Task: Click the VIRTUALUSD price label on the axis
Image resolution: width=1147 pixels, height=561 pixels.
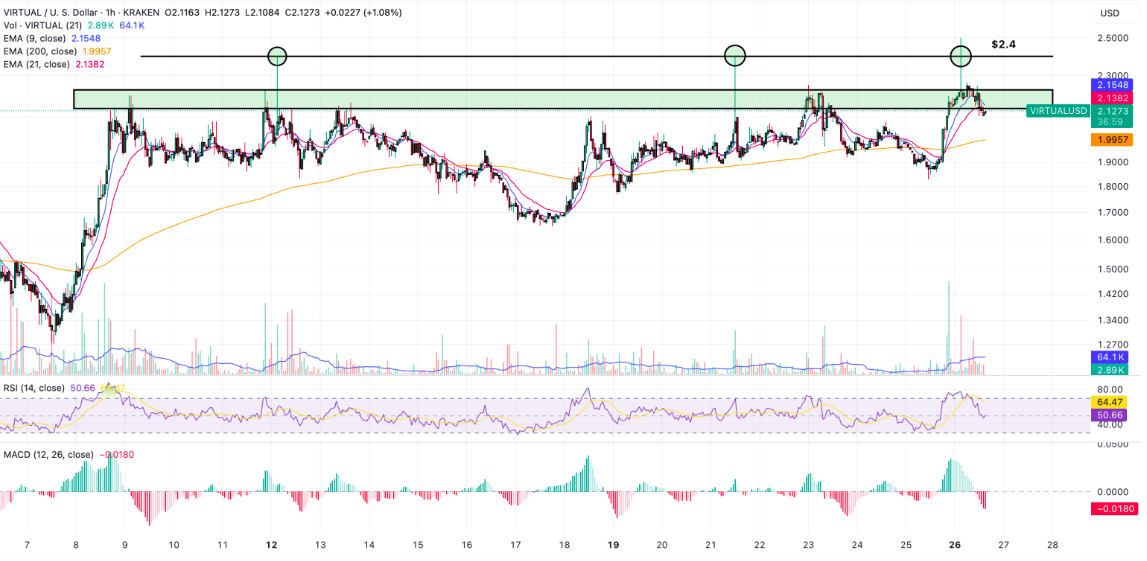Action: pyautogui.click(x=1056, y=111)
